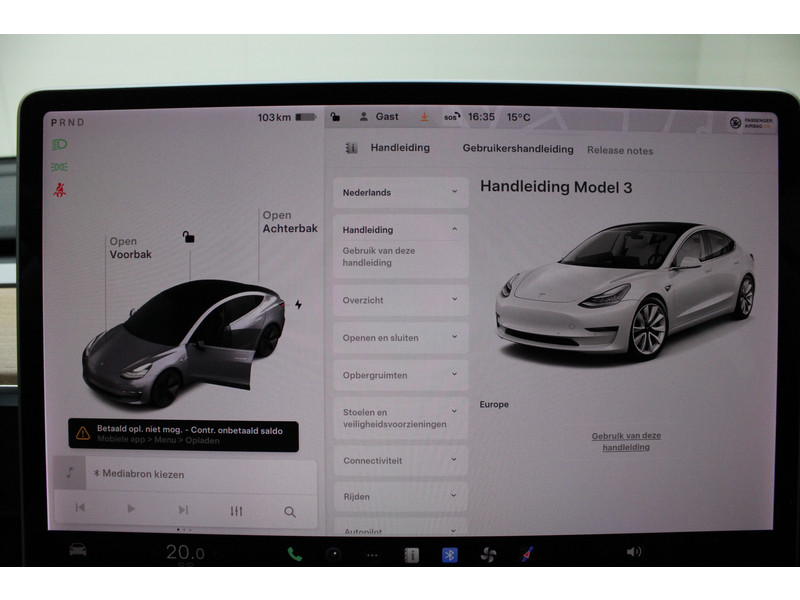
Task: Tap the gray car with open door
Action: click(183, 343)
